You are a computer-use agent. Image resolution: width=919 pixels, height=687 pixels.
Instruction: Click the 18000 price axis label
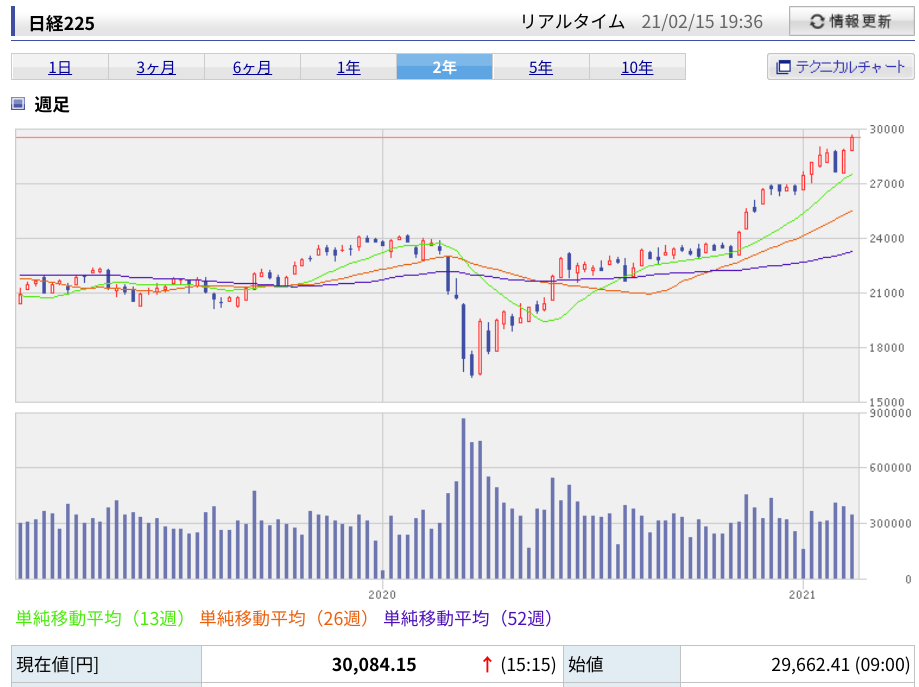[887, 348]
